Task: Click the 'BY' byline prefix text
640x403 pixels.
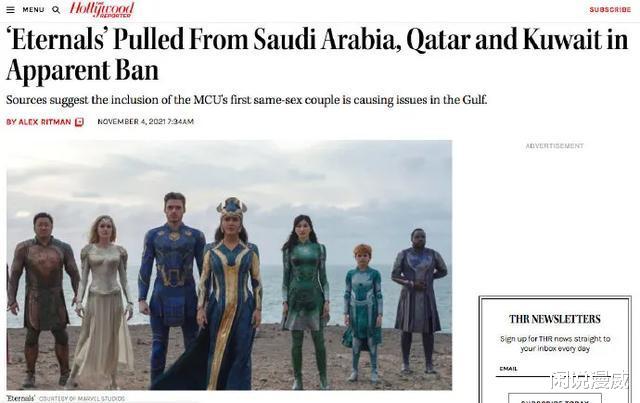Action: click(11, 122)
